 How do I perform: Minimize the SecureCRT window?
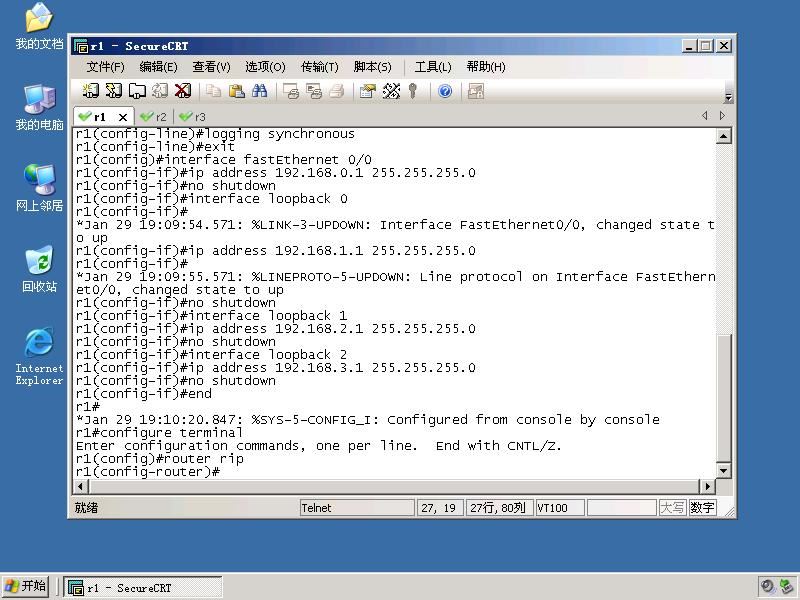[x=689, y=46]
